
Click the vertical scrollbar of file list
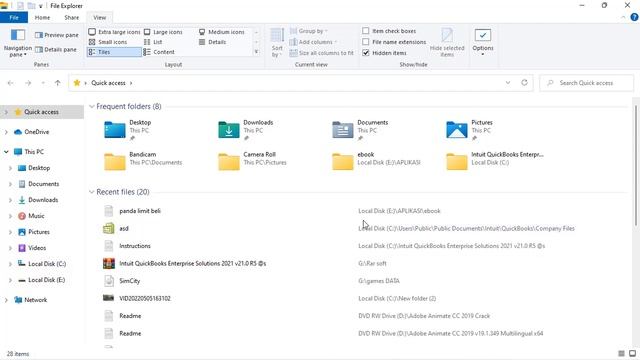(x=636, y=165)
